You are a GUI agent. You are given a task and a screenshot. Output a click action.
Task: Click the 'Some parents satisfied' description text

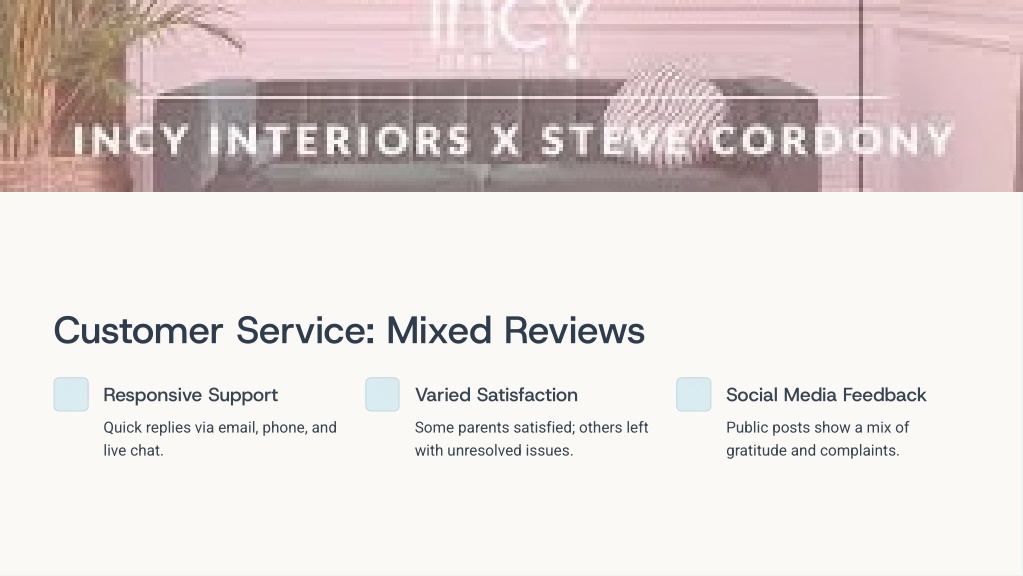532,439
